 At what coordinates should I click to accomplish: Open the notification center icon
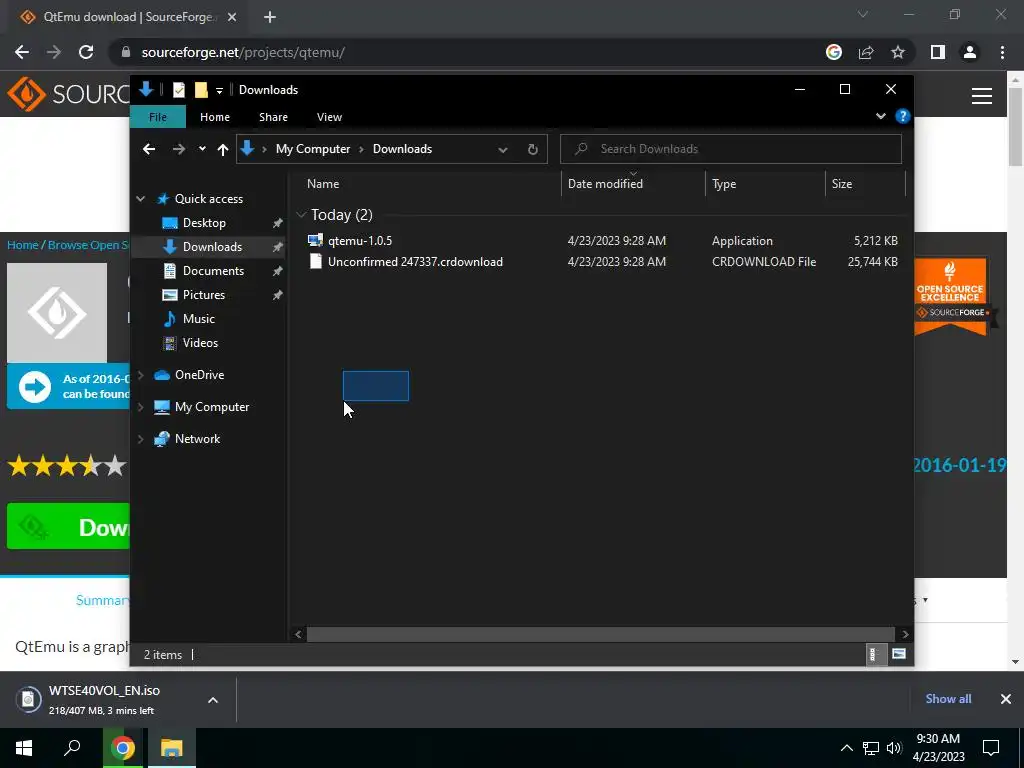[x=991, y=748]
